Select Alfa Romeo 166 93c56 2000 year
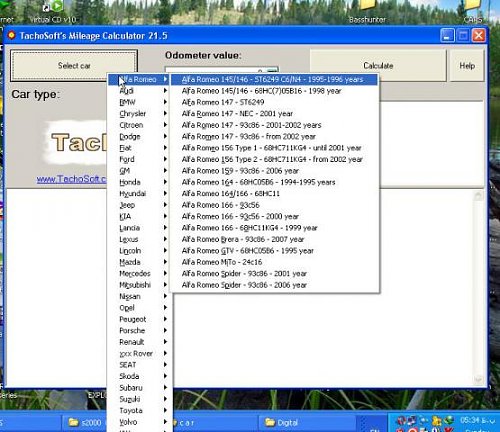Viewport: 500px width, 432px height. coord(274,216)
